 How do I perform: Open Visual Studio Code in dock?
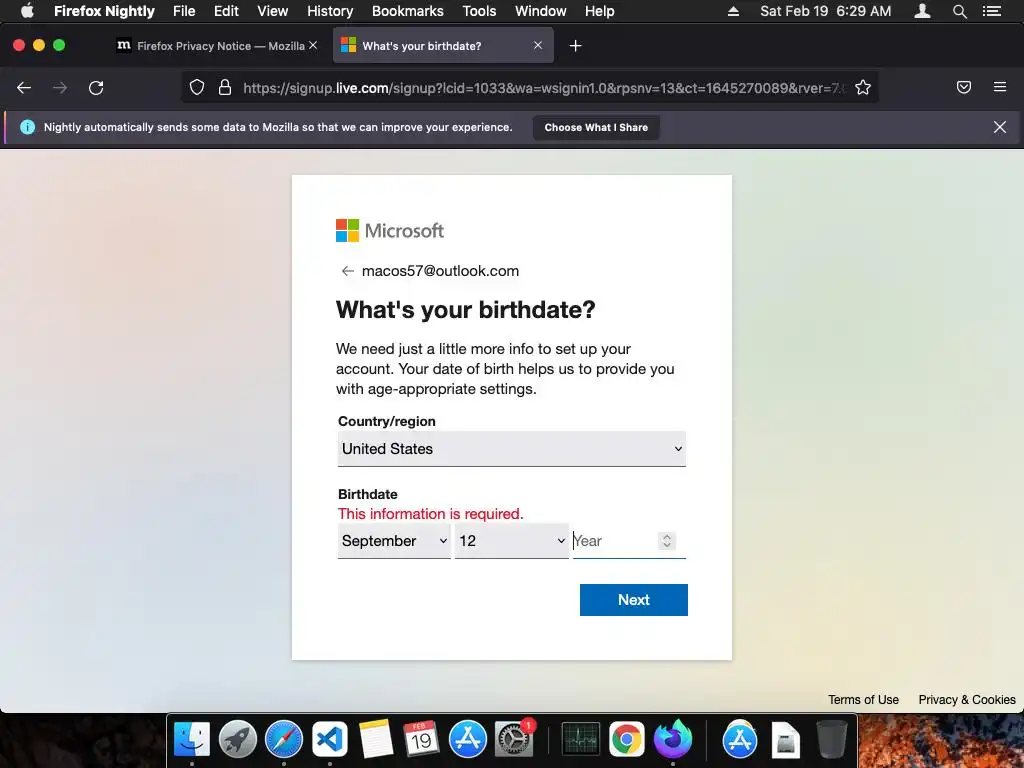330,739
